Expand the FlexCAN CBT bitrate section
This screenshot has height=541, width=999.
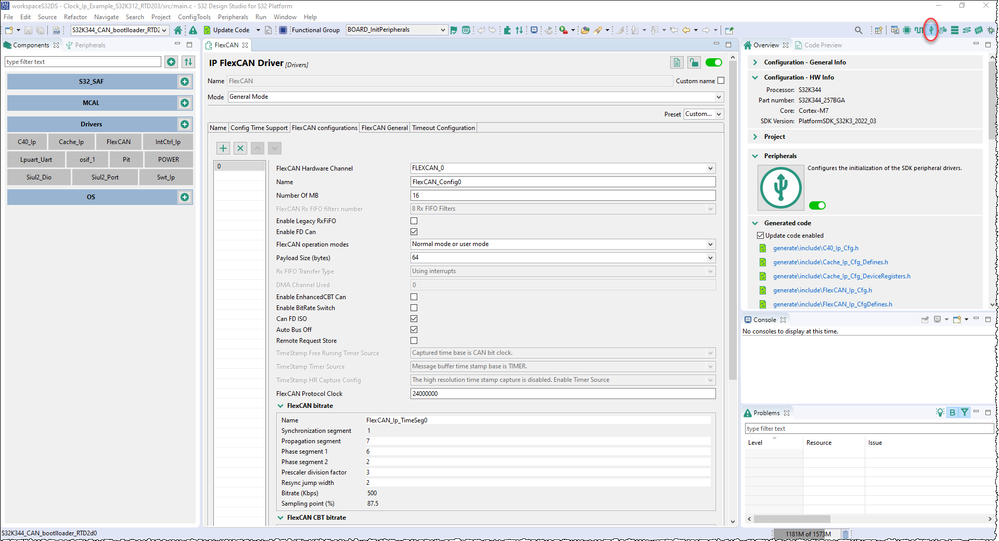pos(280,518)
